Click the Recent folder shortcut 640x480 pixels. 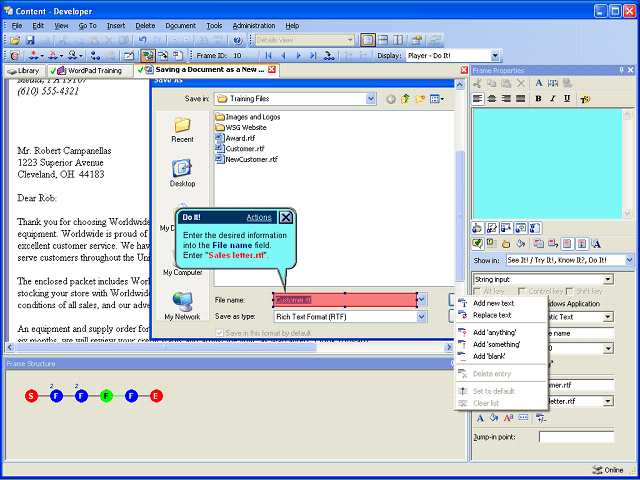(x=182, y=129)
